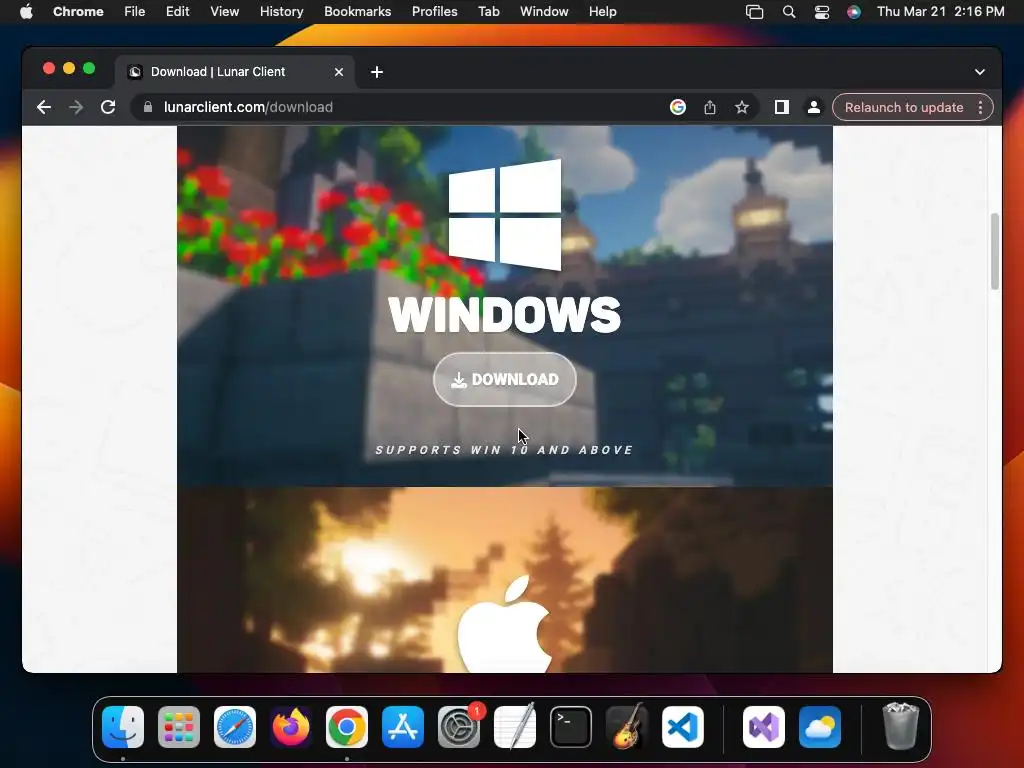Image resolution: width=1024 pixels, height=768 pixels.
Task: Reload the current page
Action: [108, 107]
